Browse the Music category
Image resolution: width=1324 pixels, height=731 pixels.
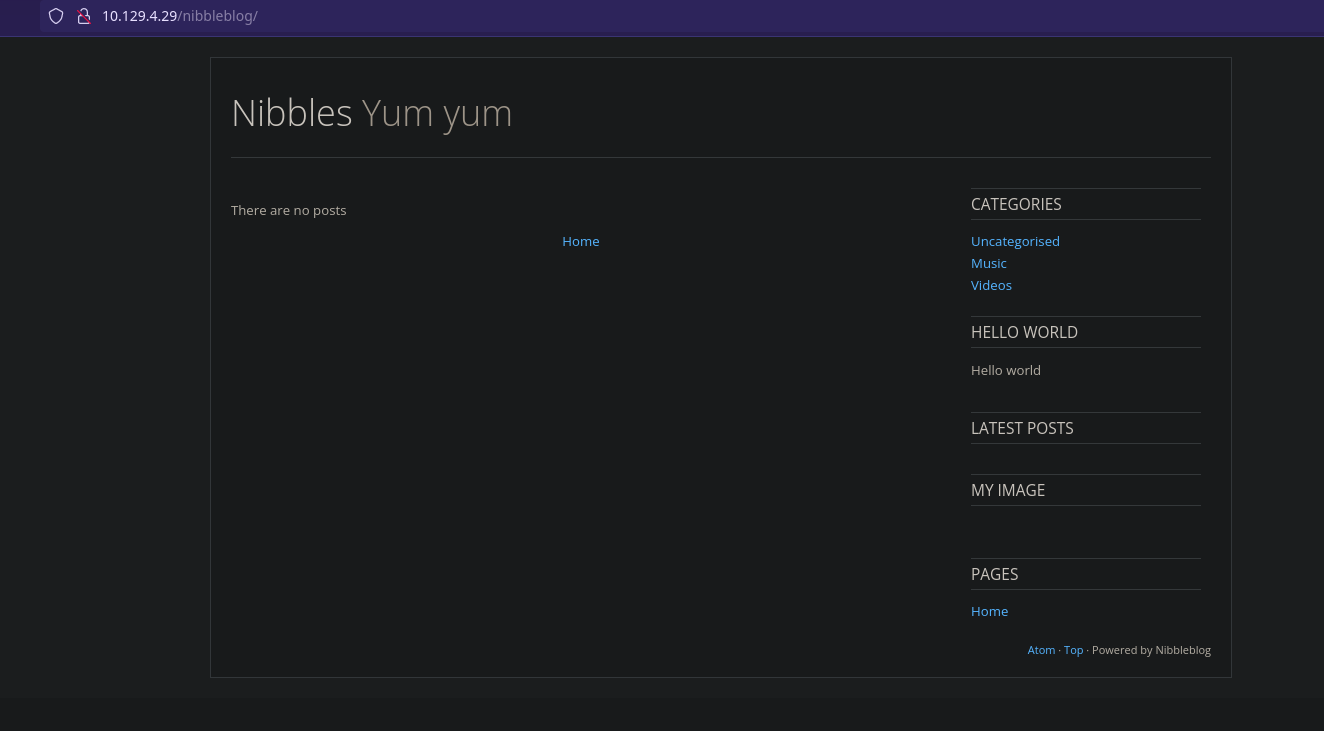coord(988,263)
